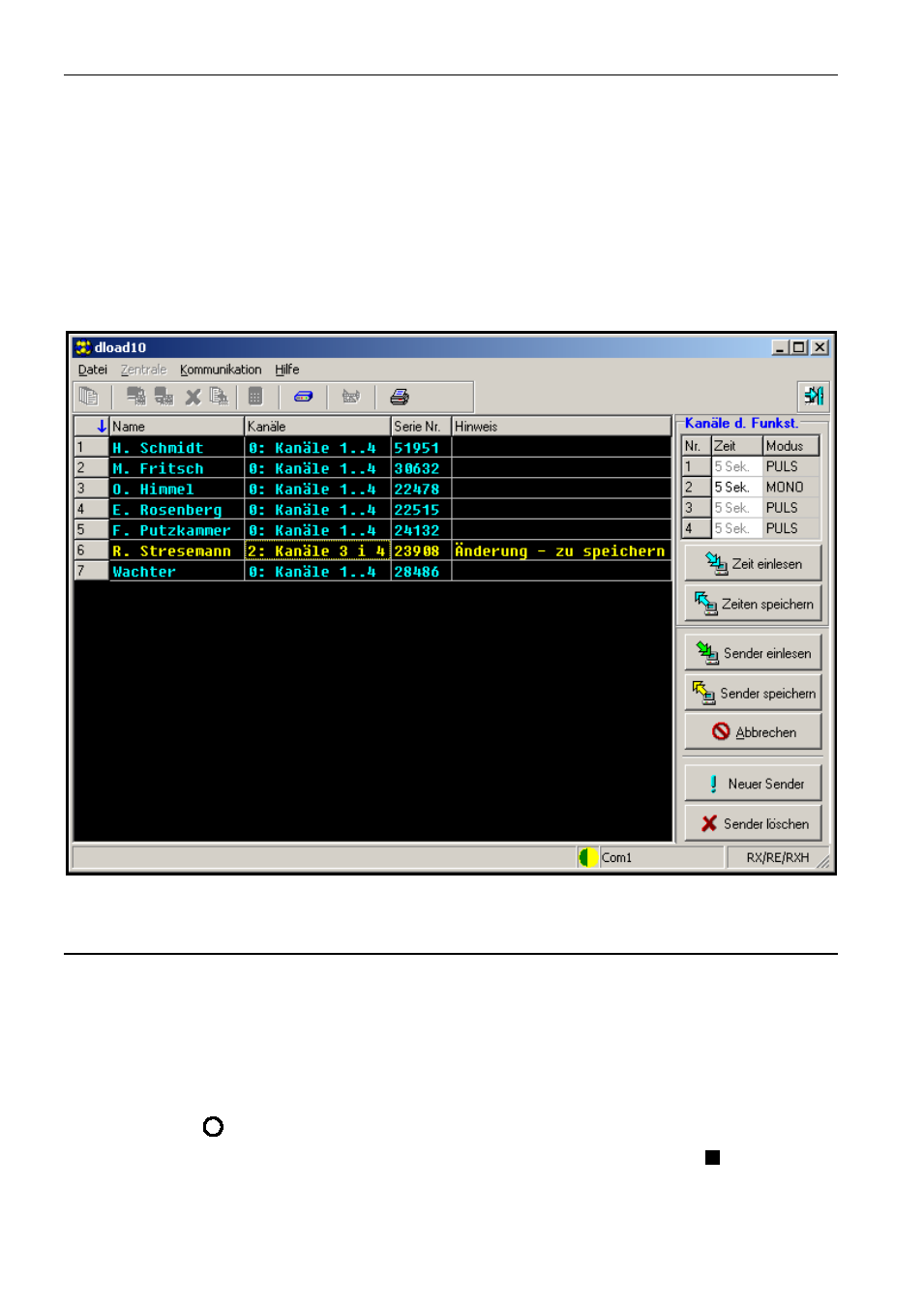Viewport: 924px width, 1306px height.
Task: Select the E. Rosenberg name cell
Action: point(176,510)
